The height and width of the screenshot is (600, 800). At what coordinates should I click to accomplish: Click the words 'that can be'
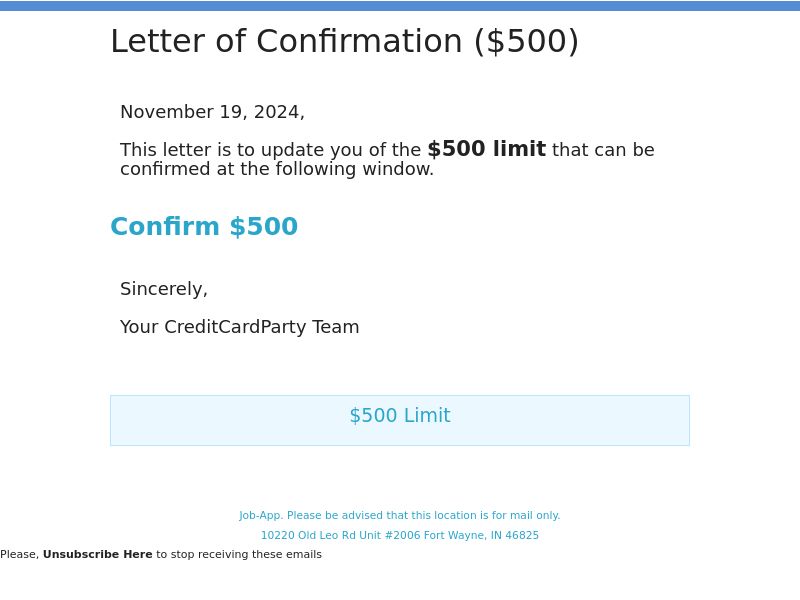tap(603, 151)
